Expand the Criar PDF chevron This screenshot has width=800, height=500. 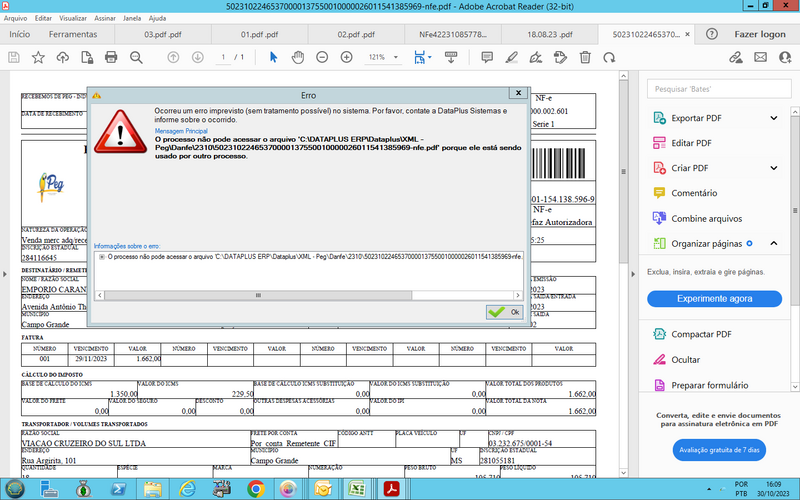(773, 168)
